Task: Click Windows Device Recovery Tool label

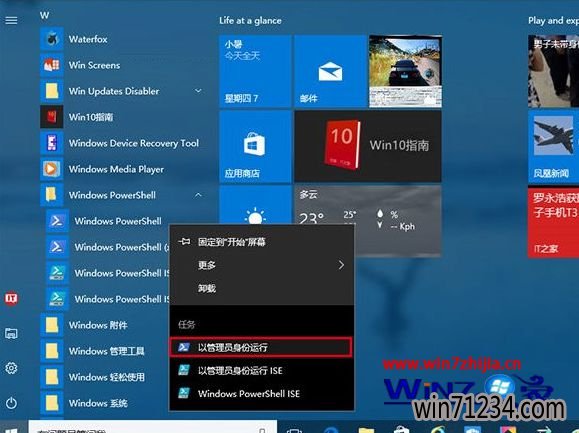Action: (x=134, y=143)
